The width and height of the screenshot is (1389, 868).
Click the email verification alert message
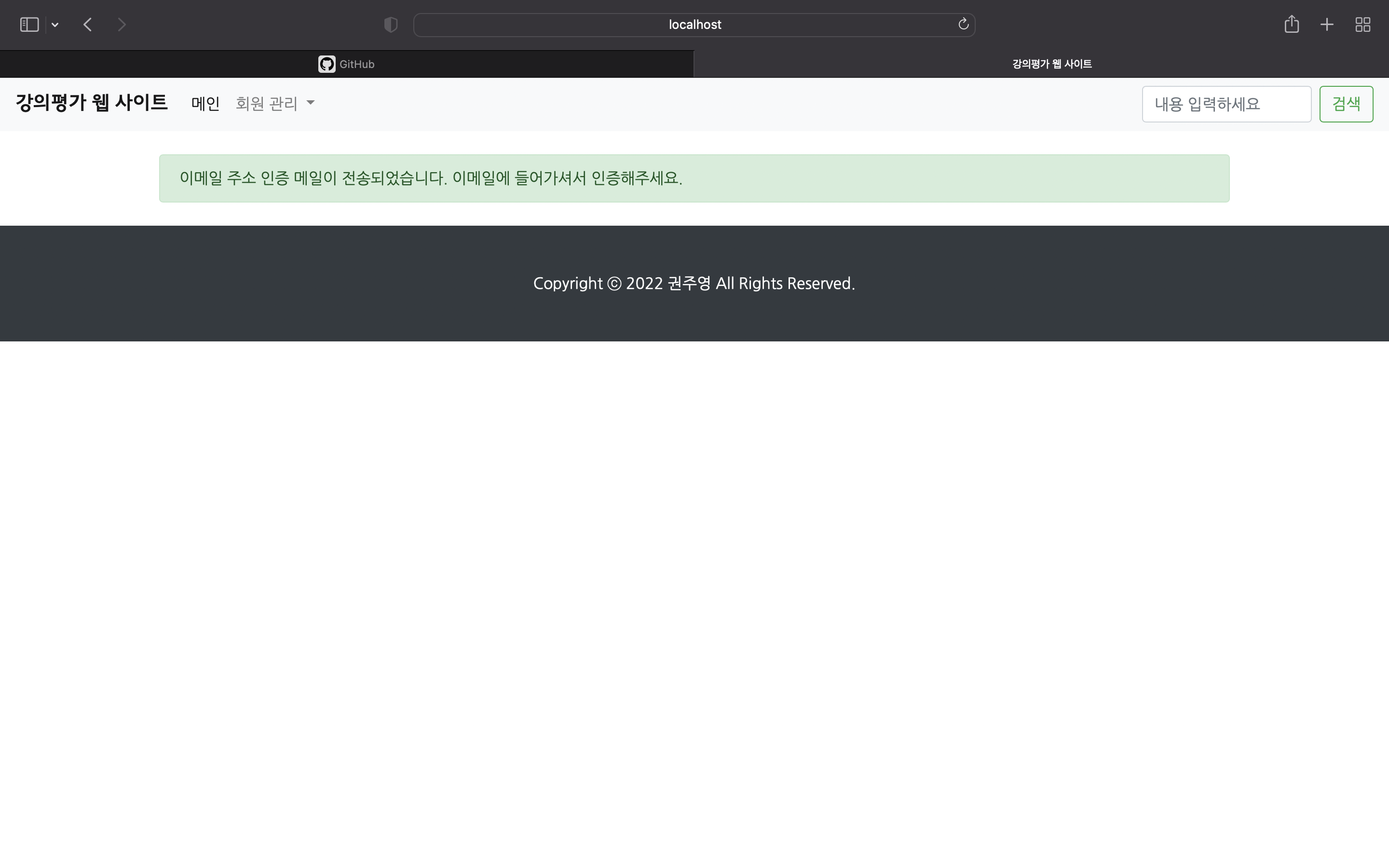coord(694,178)
